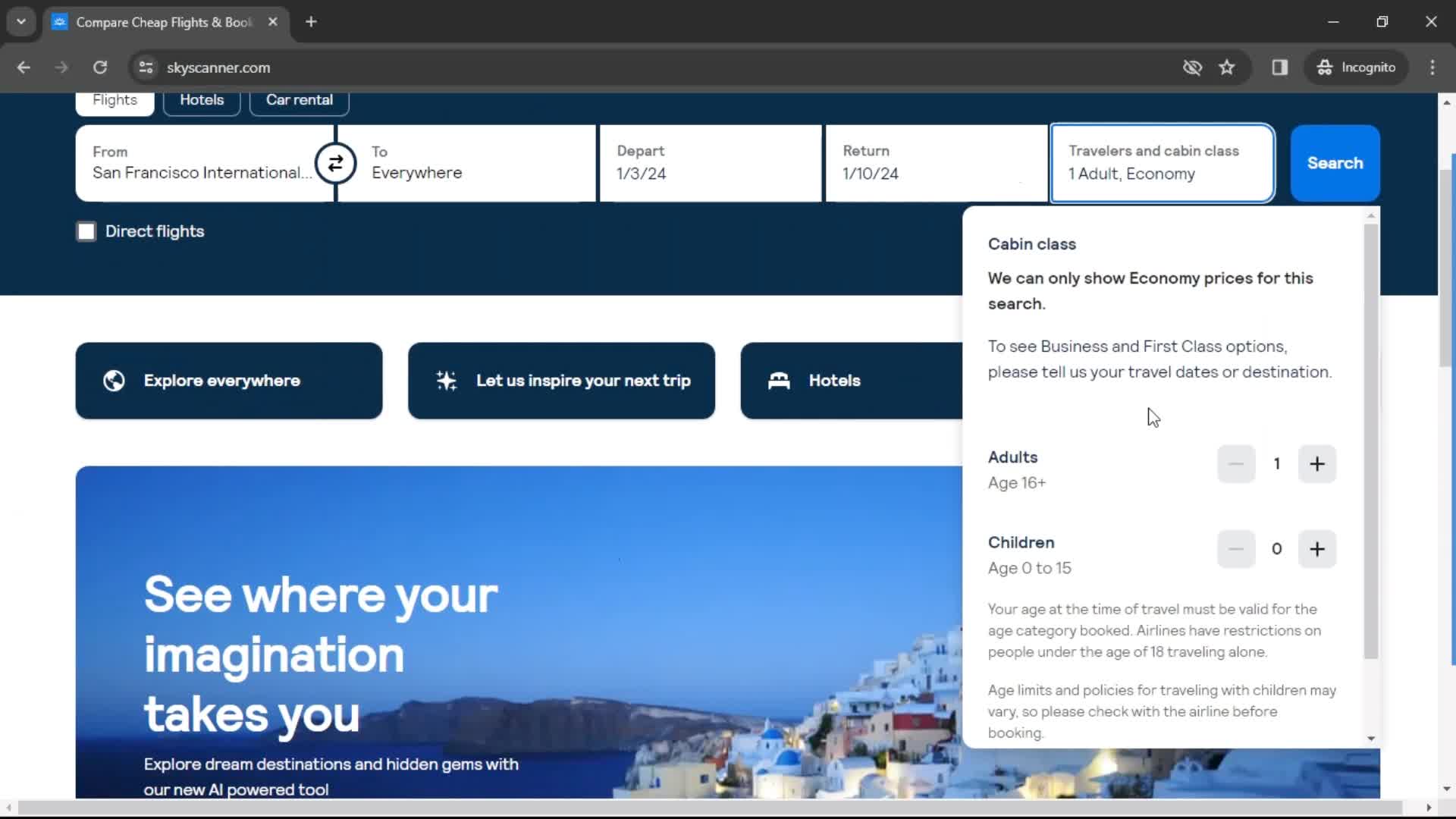The width and height of the screenshot is (1456, 819).
Task: Click the Search button
Action: click(1334, 162)
